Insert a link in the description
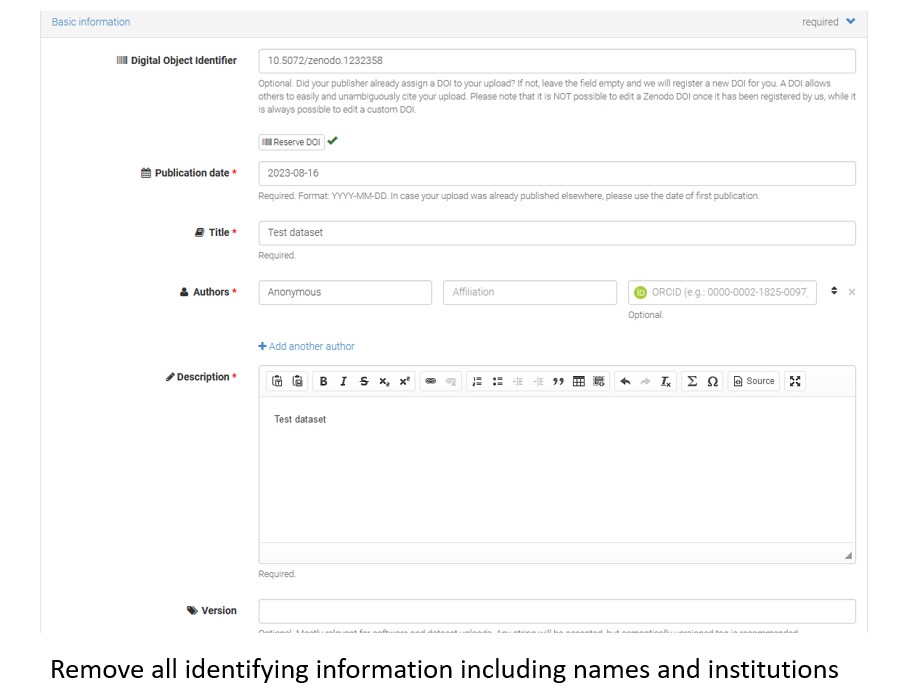Viewport: 898px width, 700px height. [x=431, y=381]
